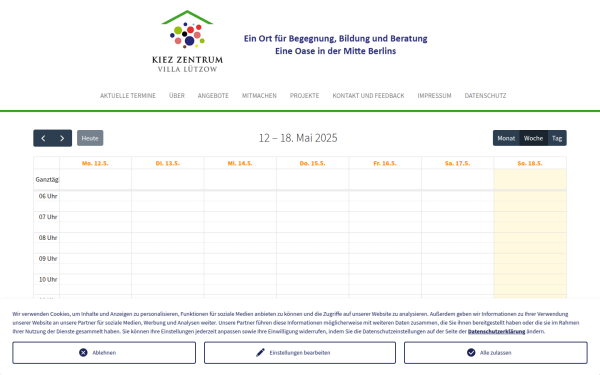The image size is (600, 375).
Task: Open the Impressum page
Action: tap(434, 96)
